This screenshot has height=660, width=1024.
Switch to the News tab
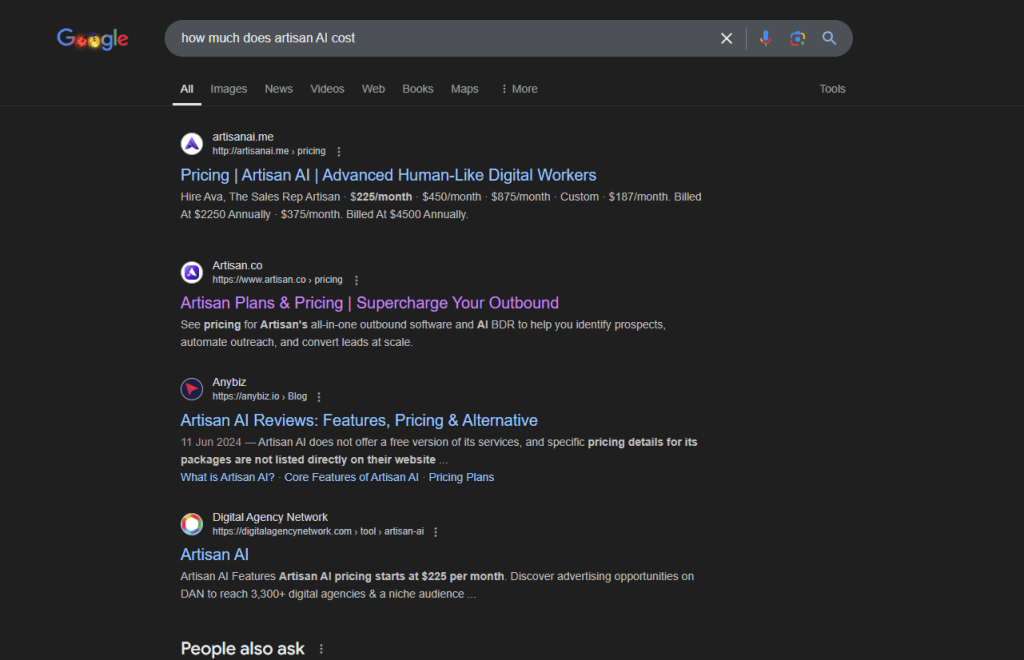(x=279, y=89)
